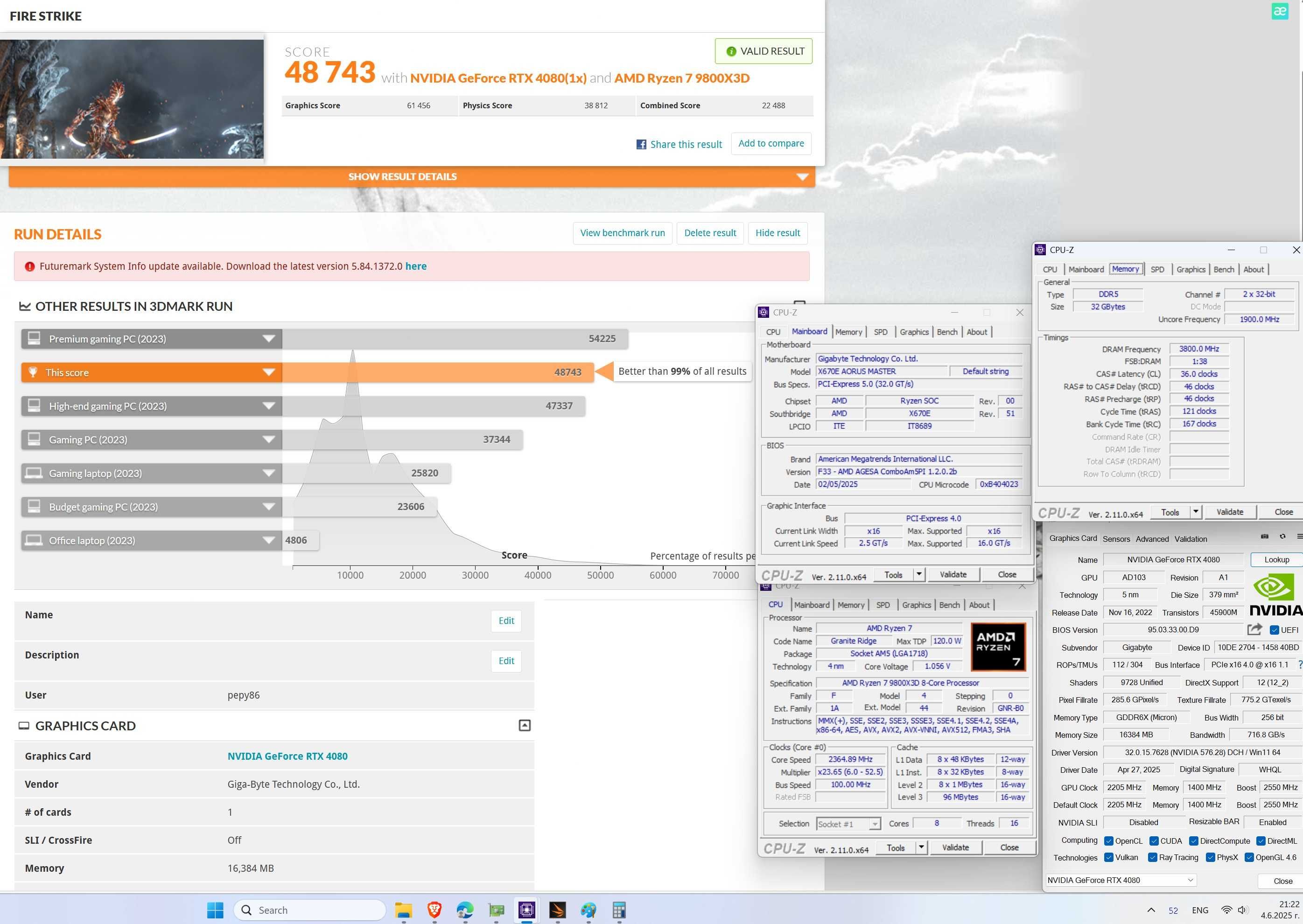This screenshot has width=1303, height=924.
Task: Click the GPU-Z bus interface question mark
Action: [x=1300, y=665]
